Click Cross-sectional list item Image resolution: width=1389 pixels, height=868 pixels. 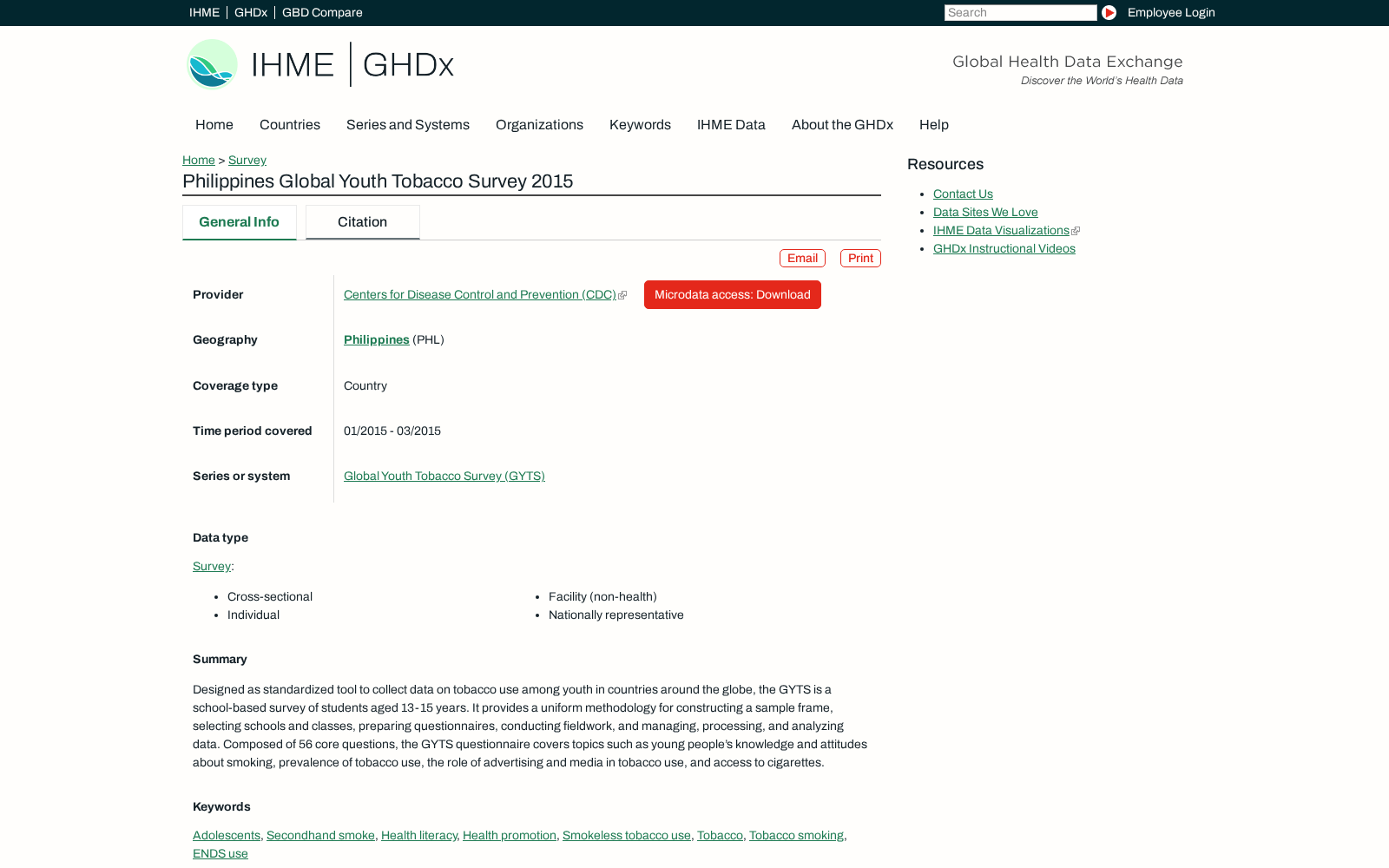270,596
